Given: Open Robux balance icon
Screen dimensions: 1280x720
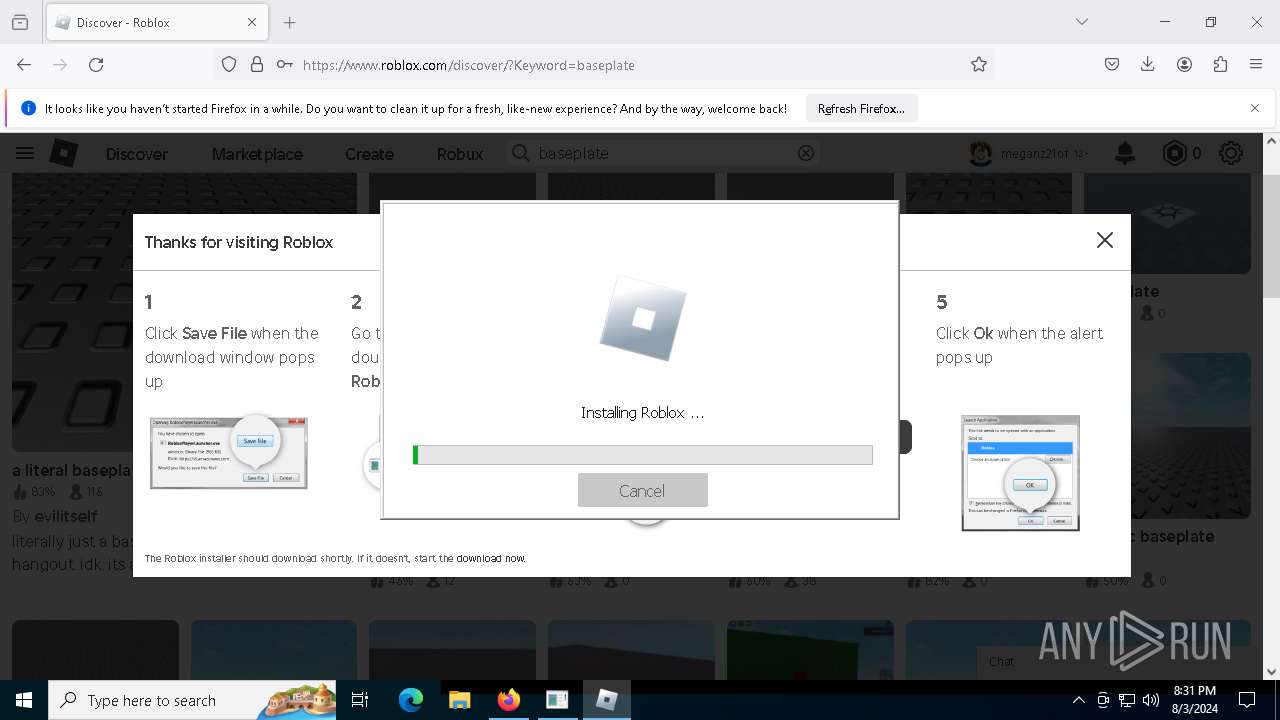Looking at the screenshot, I should pos(1174,153).
